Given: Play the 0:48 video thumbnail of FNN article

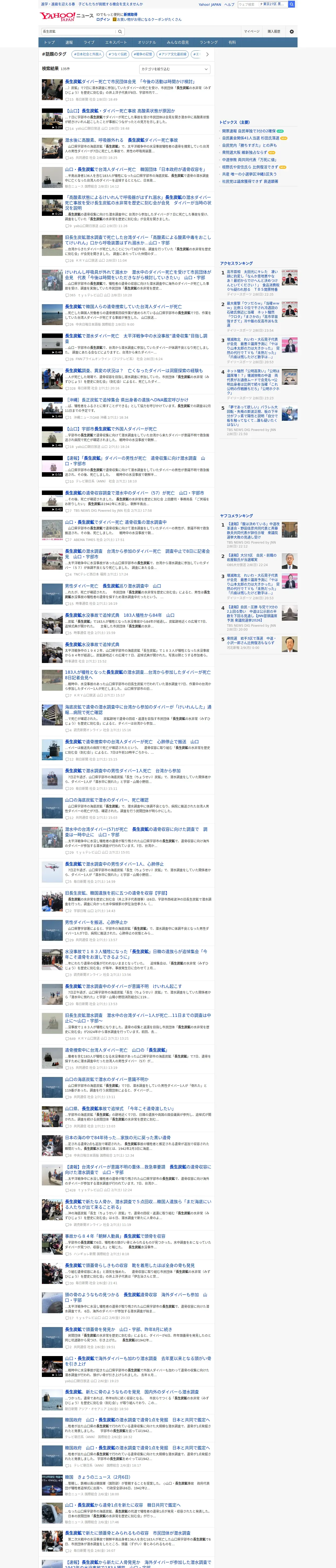Looking at the screenshot, I should point(52,344).
